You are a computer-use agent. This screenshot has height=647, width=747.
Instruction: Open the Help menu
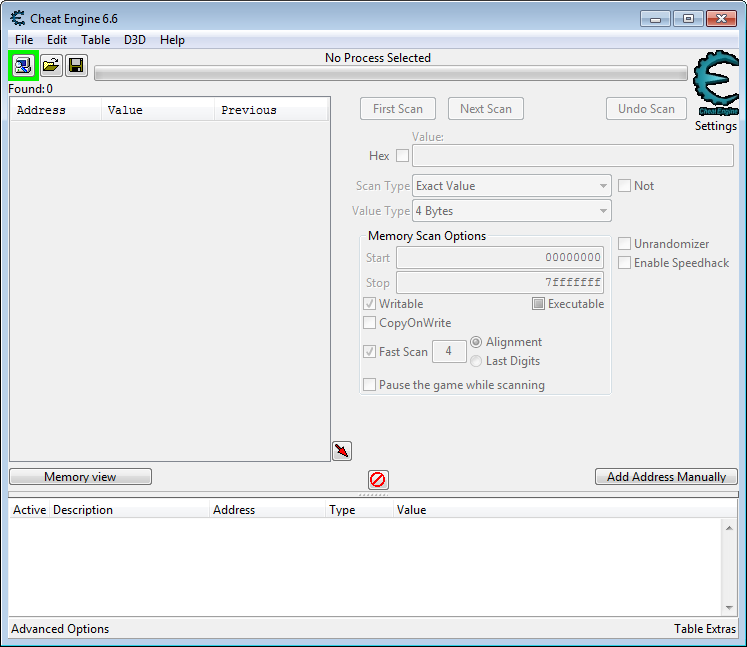[x=172, y=40]
